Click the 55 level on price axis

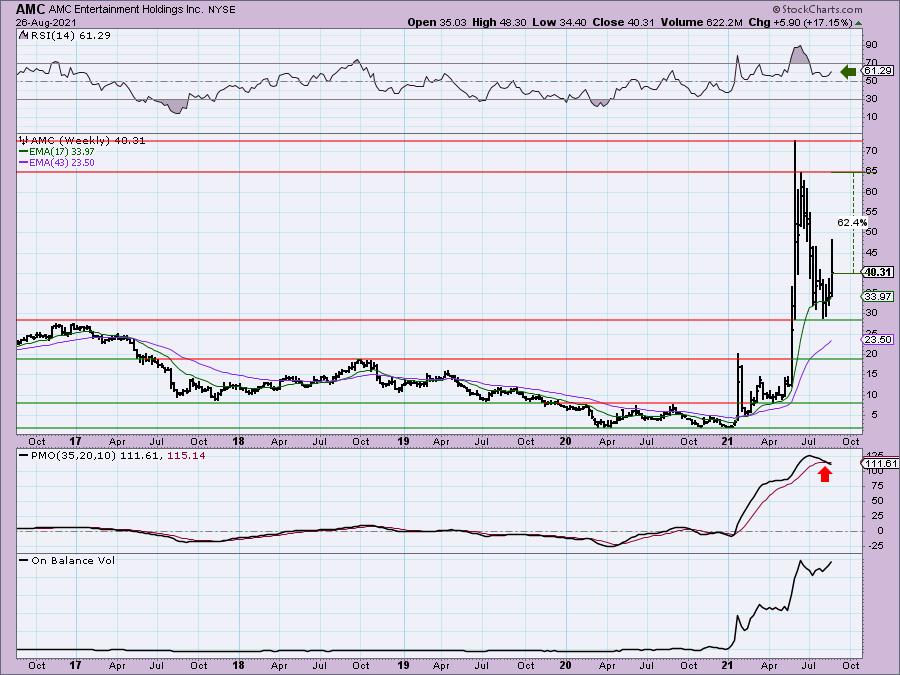coord(871,212)
